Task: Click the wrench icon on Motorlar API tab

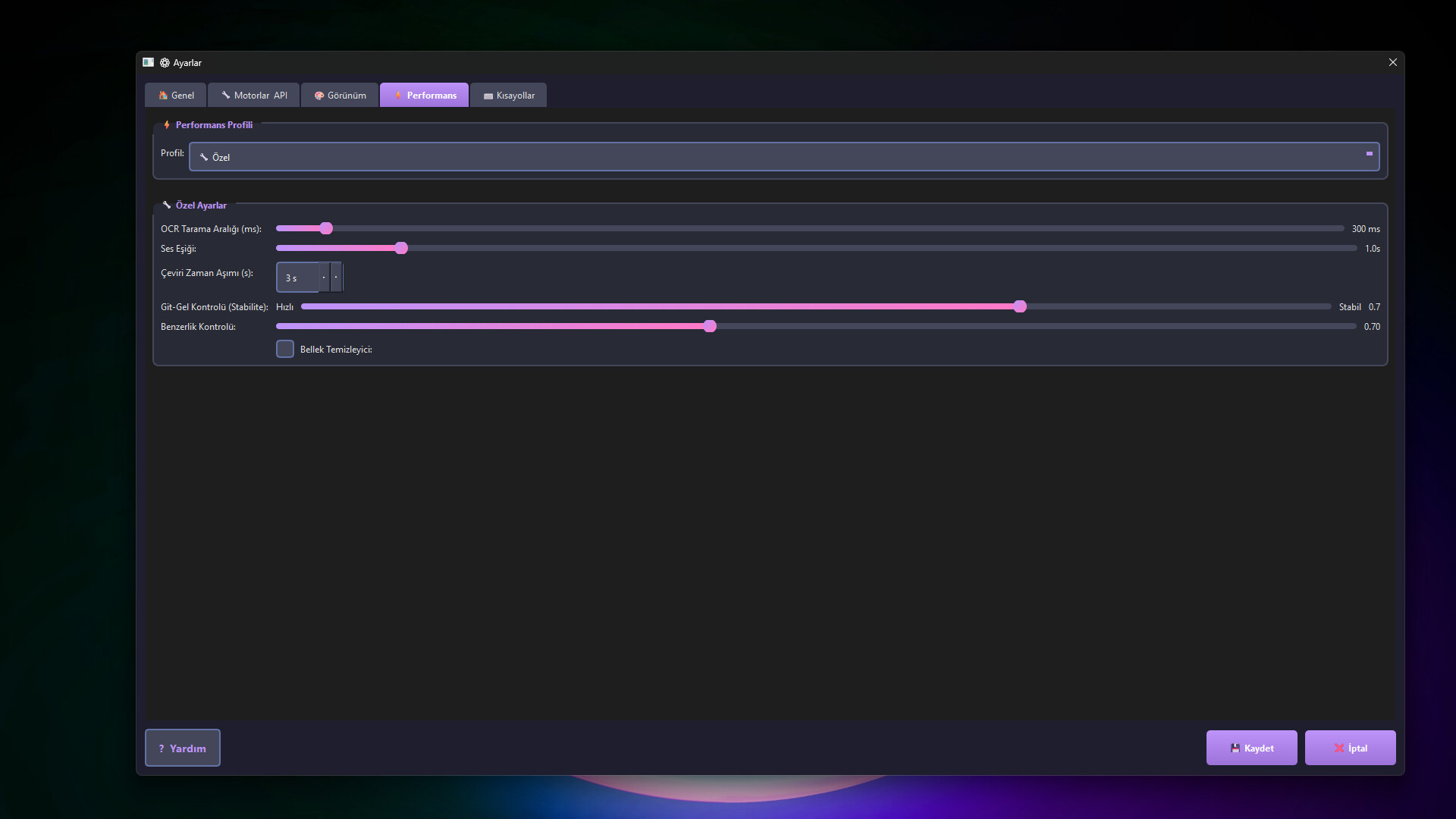Action: coord(226,96)
